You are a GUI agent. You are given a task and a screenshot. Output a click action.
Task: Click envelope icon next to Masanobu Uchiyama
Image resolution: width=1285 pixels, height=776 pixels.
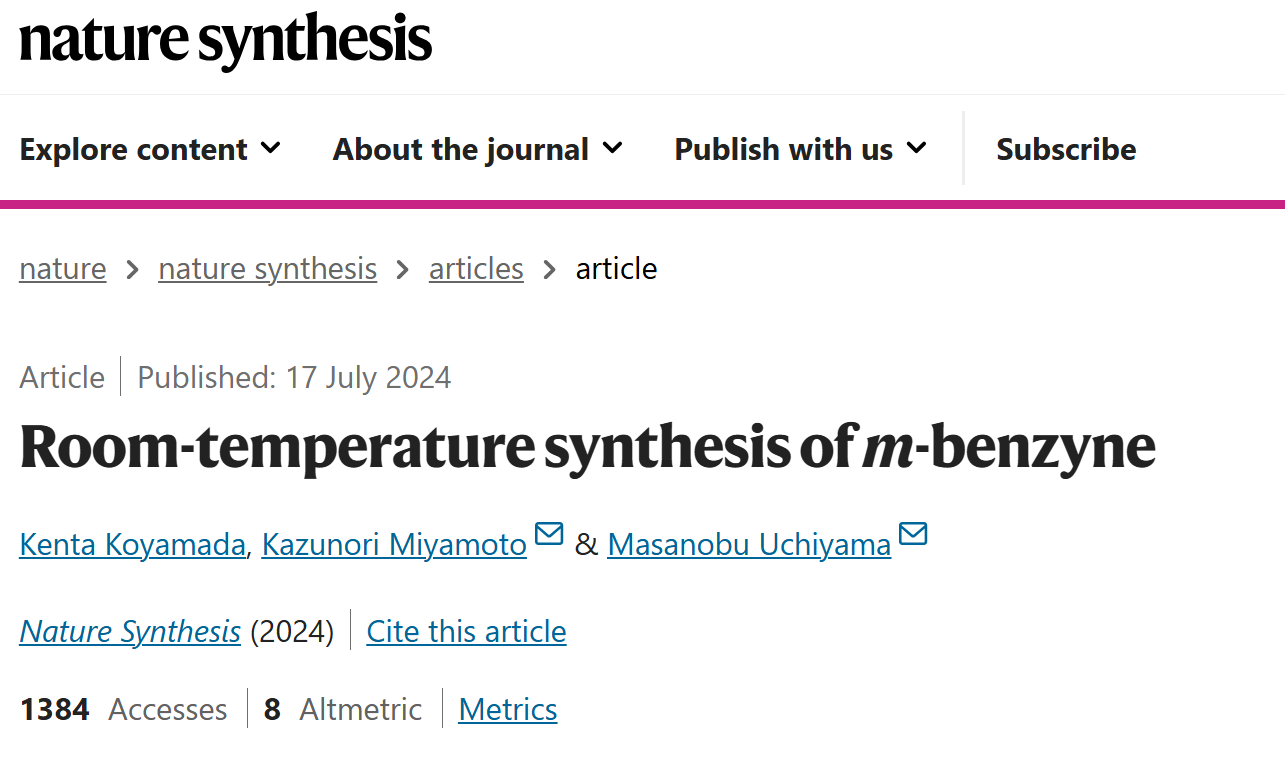(x=913, y=534)
